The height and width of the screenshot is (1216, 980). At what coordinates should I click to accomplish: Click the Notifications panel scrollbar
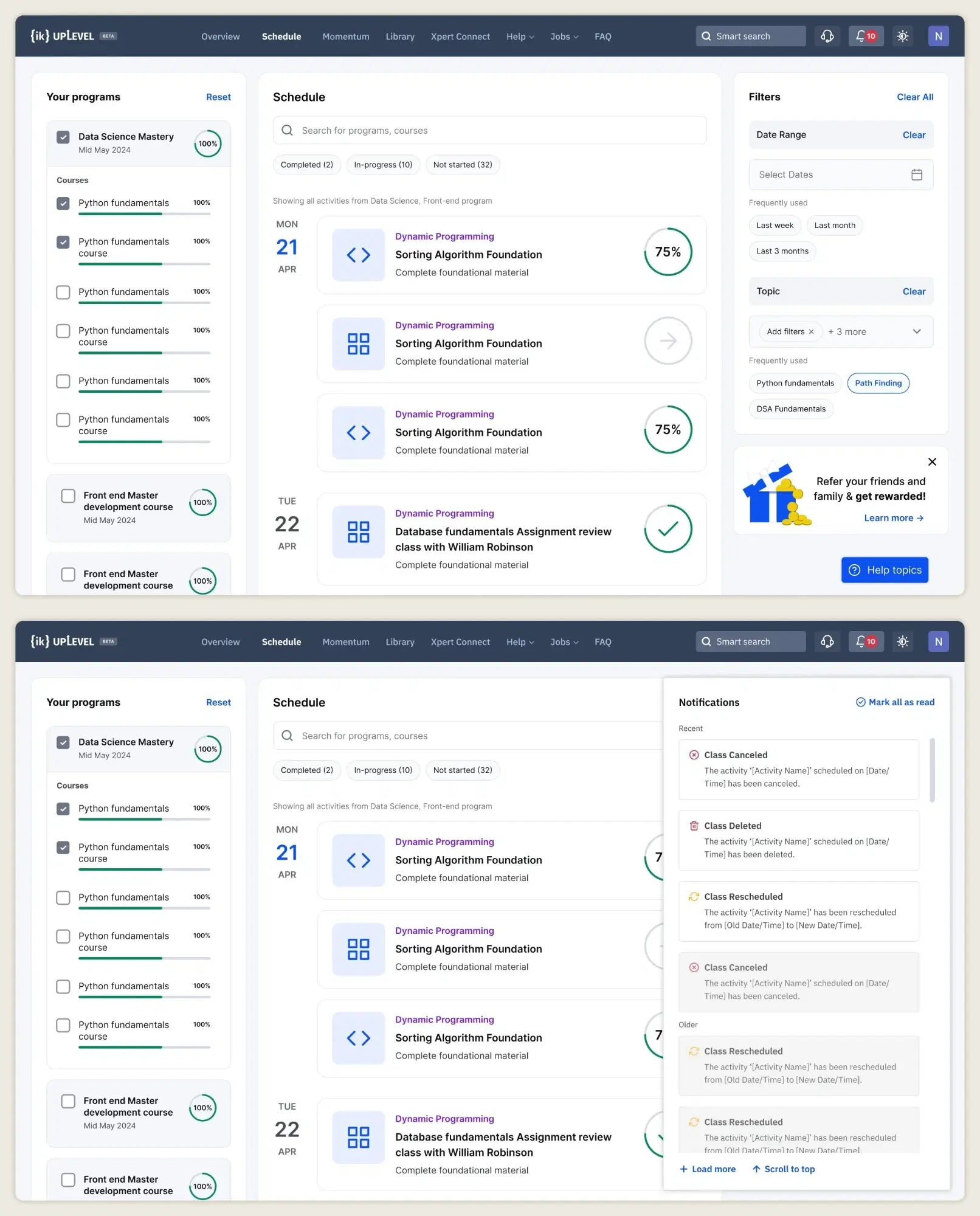tap(932, 770)
